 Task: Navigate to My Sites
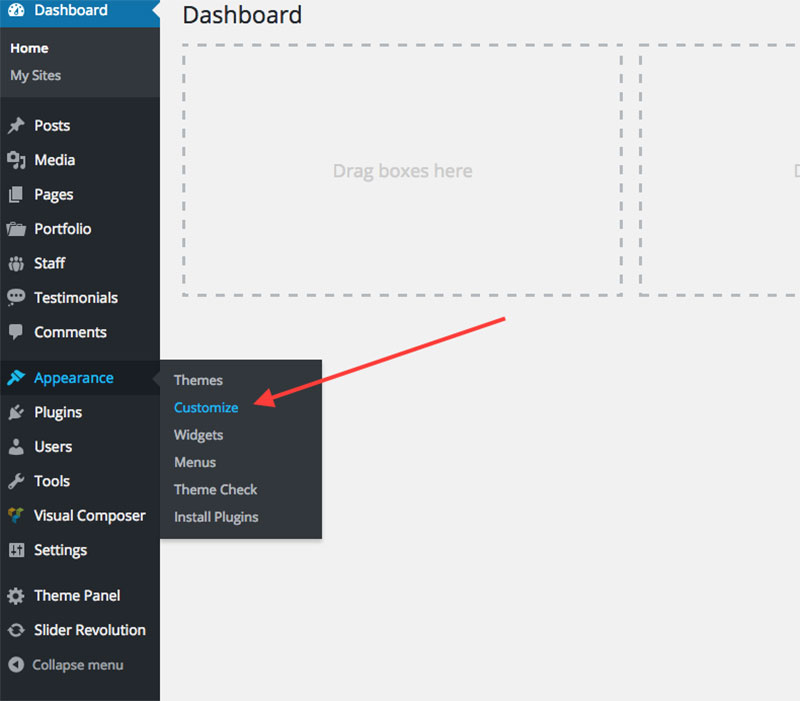click(x=35, y=75)
